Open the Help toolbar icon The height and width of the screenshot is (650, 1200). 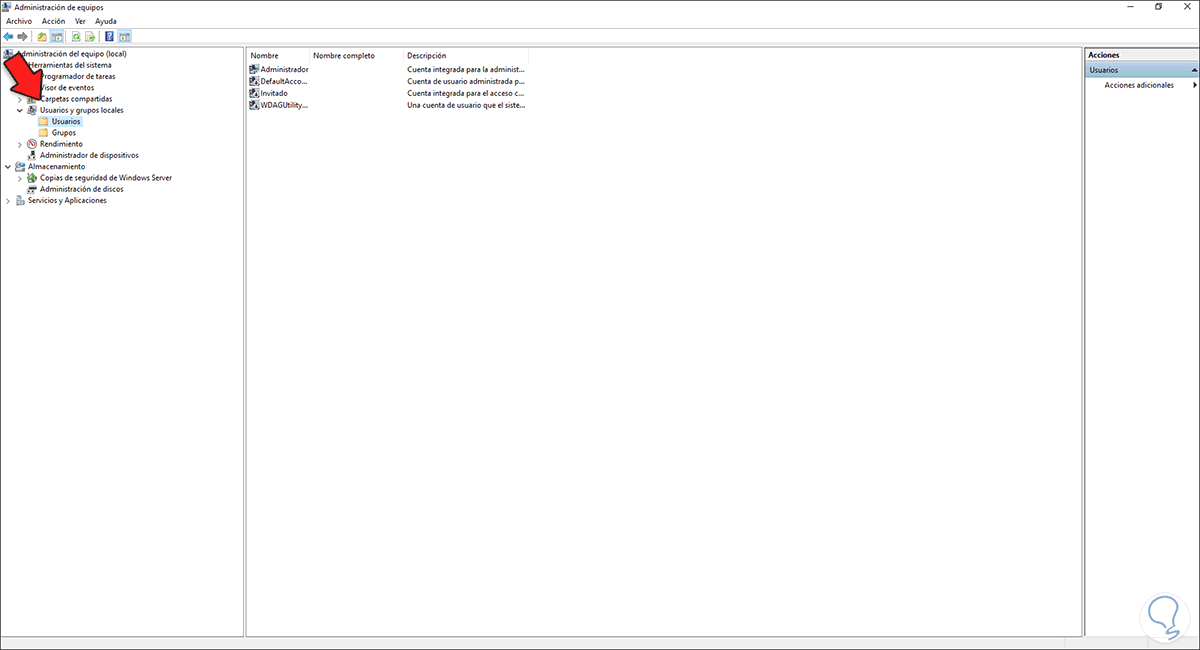109,36
